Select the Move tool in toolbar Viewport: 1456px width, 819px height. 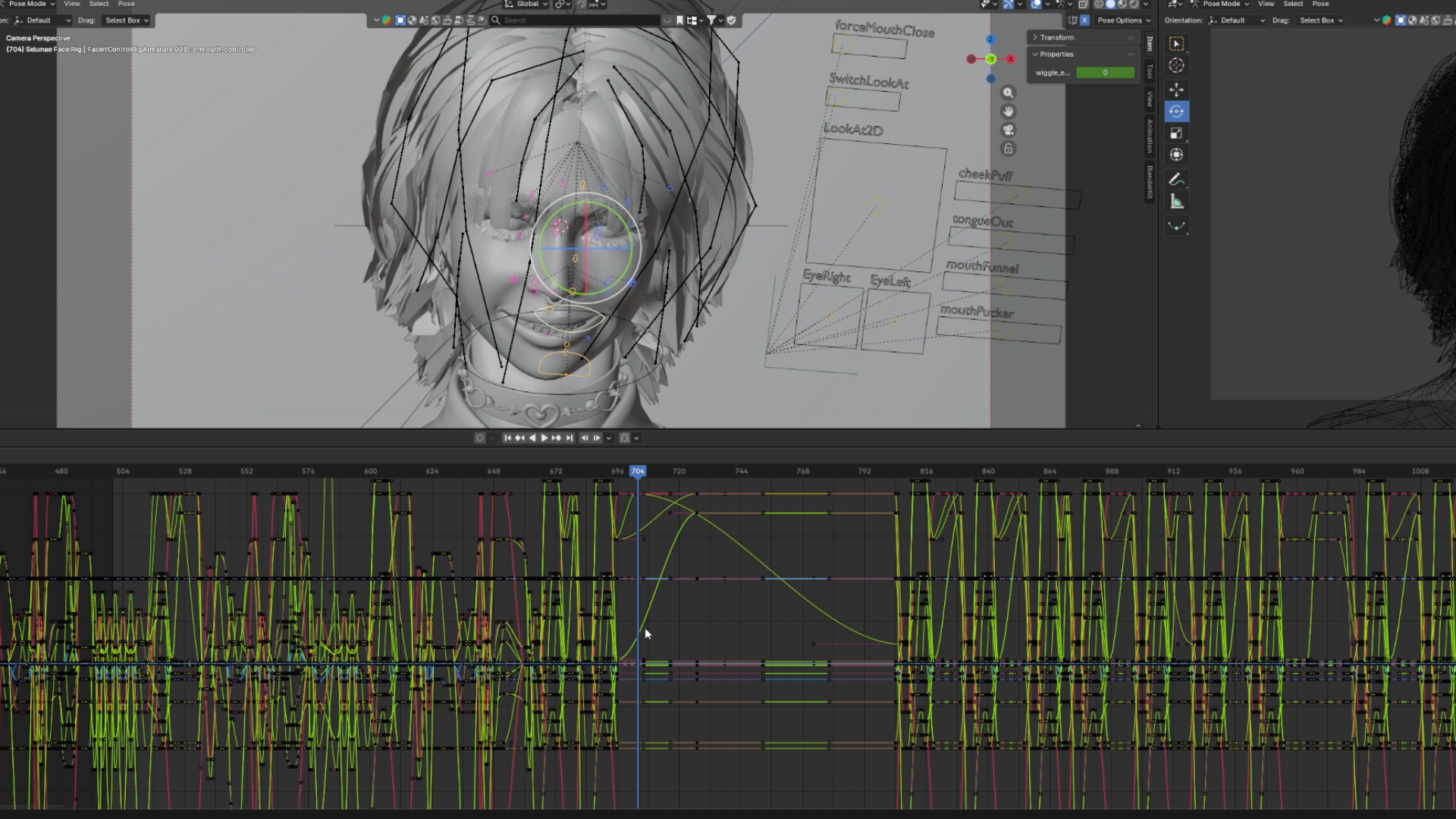1176,89
